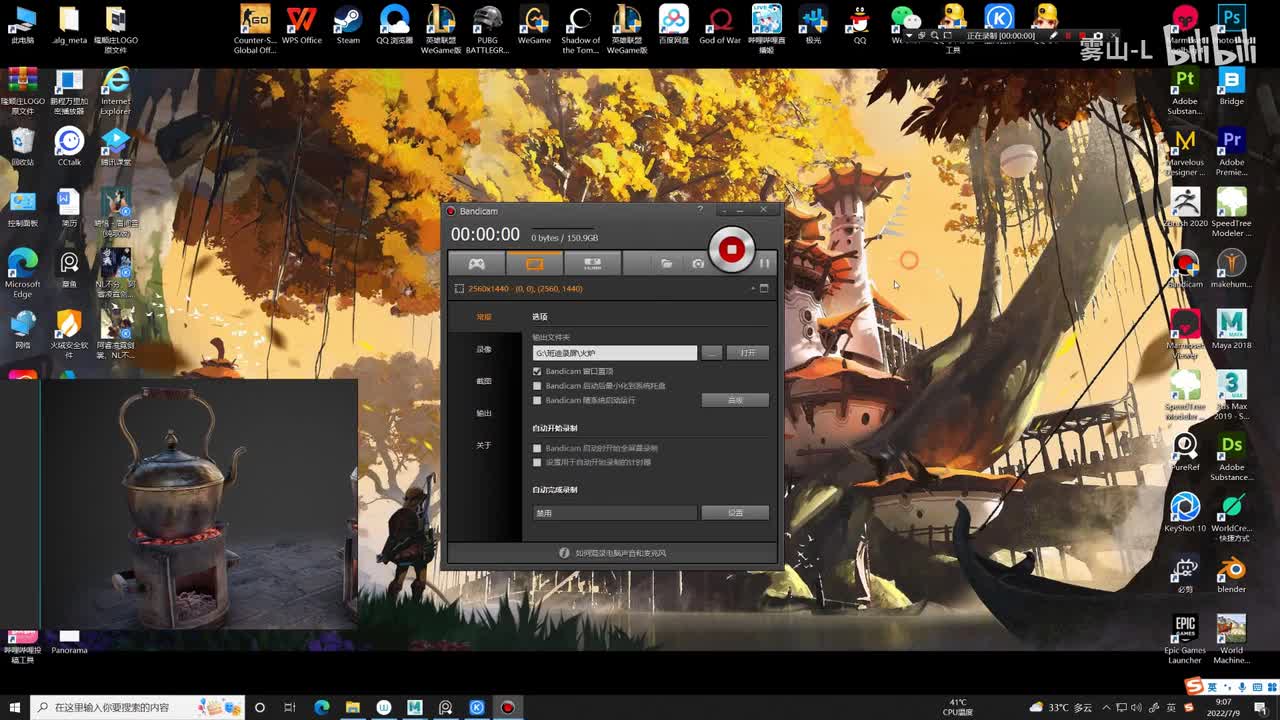Open Bandicam help question mark
The height and width of the screenshot is (720, 1280).
click(700, 210)
